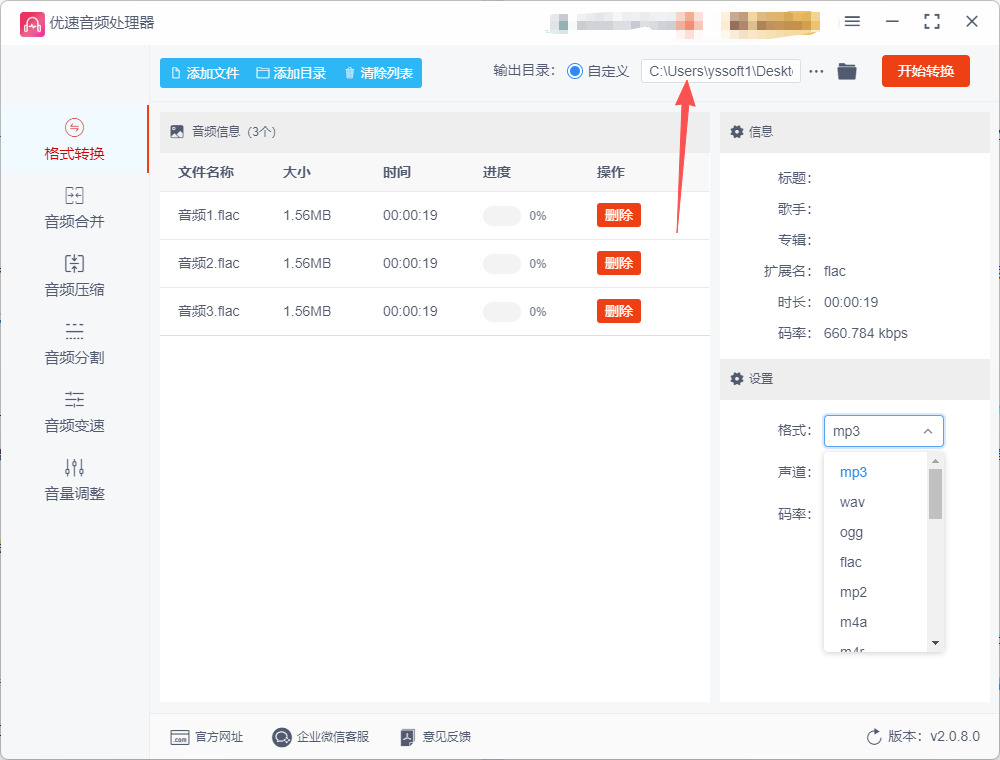Switch to 音频合并 audio merge
This screenshot has height=760, width=1000.
click(x=74, y=208)
